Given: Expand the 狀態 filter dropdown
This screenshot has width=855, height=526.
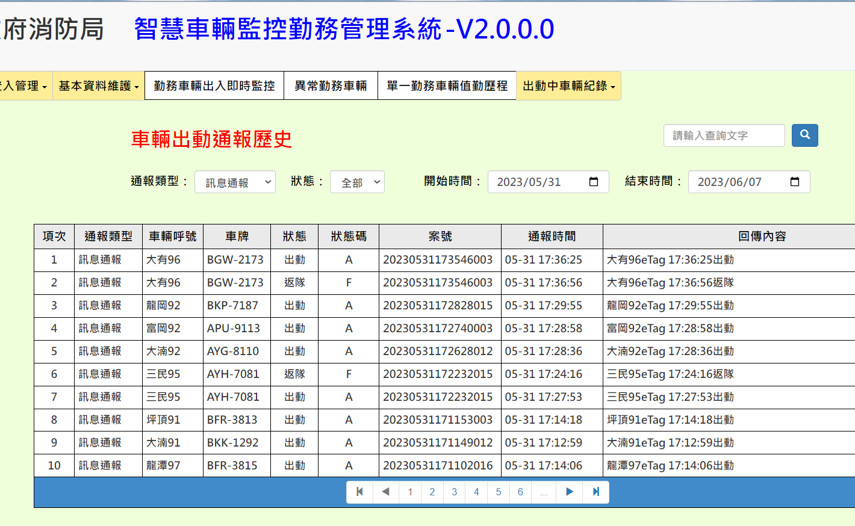Looking at the screenshot, I should coord(357,183).
